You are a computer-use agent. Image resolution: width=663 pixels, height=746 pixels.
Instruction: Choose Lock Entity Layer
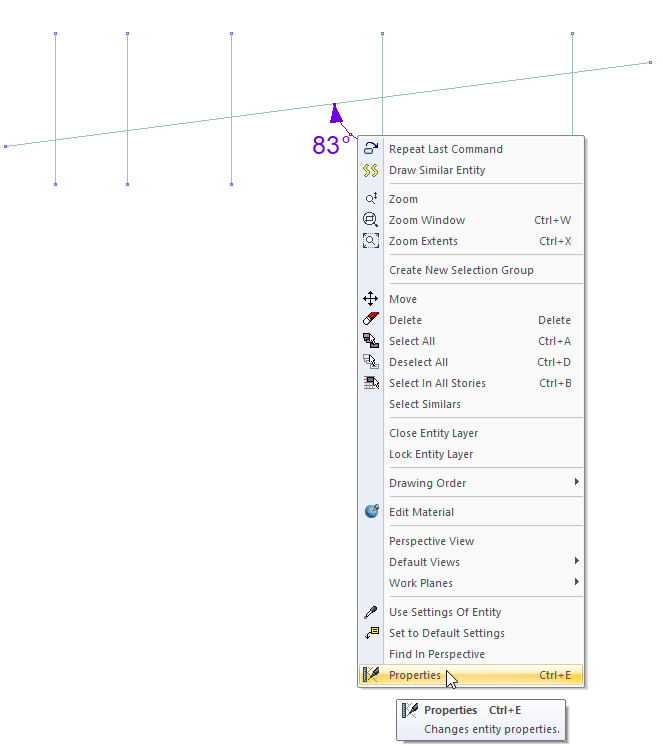[471, 454]
